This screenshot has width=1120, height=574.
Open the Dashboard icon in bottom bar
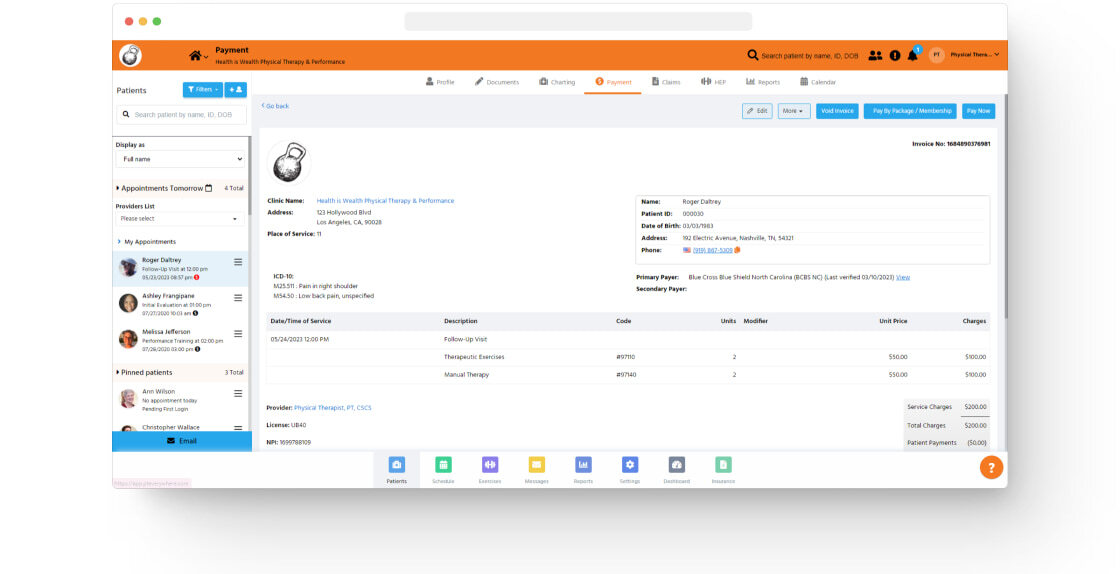pyautogui.click(x=676, y=465)
